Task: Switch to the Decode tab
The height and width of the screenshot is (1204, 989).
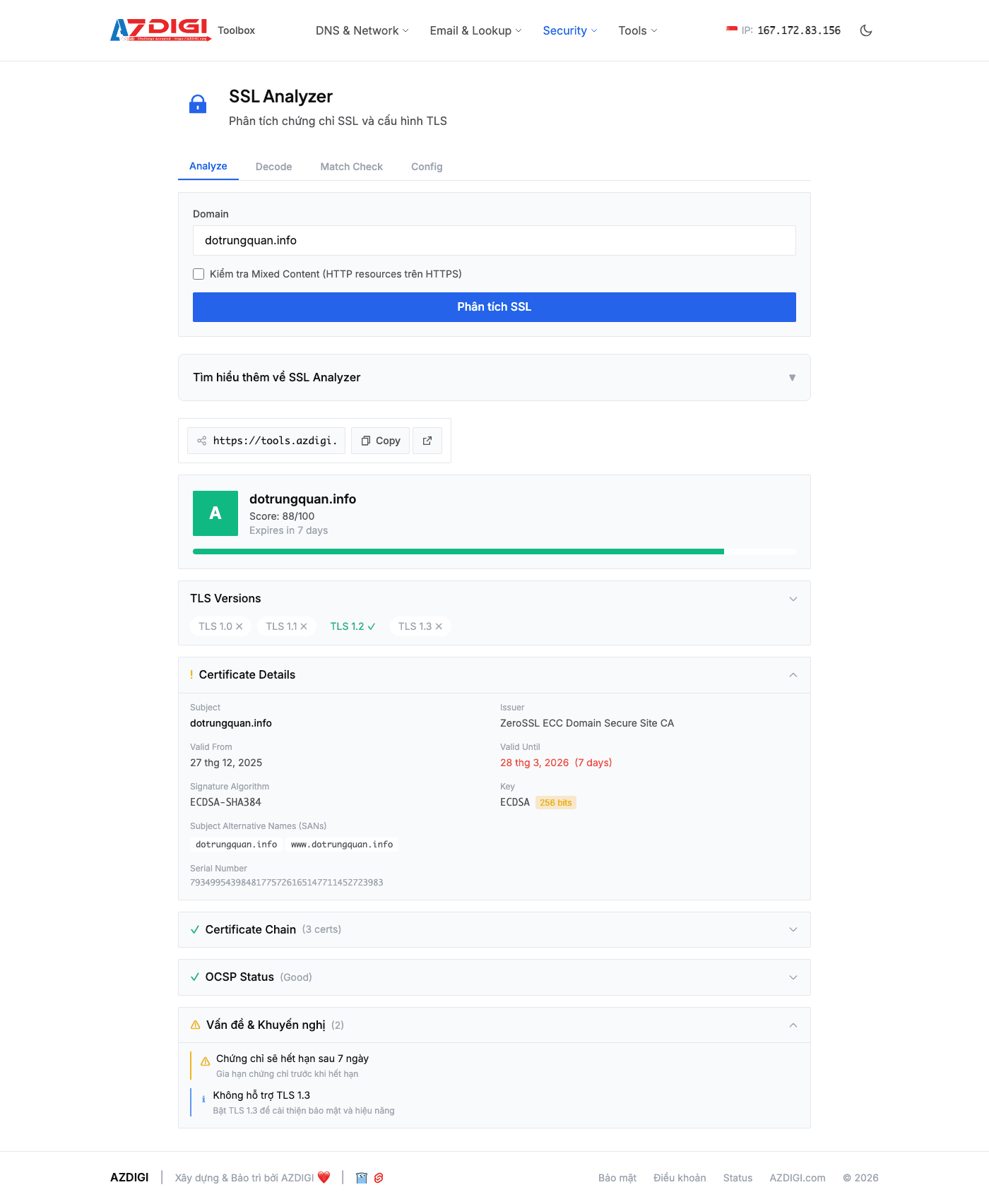Action: (x=274, y=167)
